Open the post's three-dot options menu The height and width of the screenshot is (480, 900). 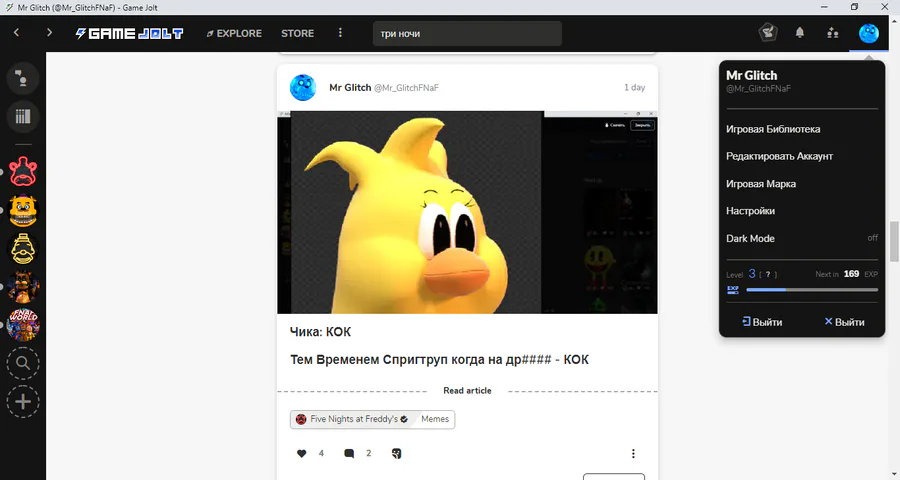[x=633, y=454]
